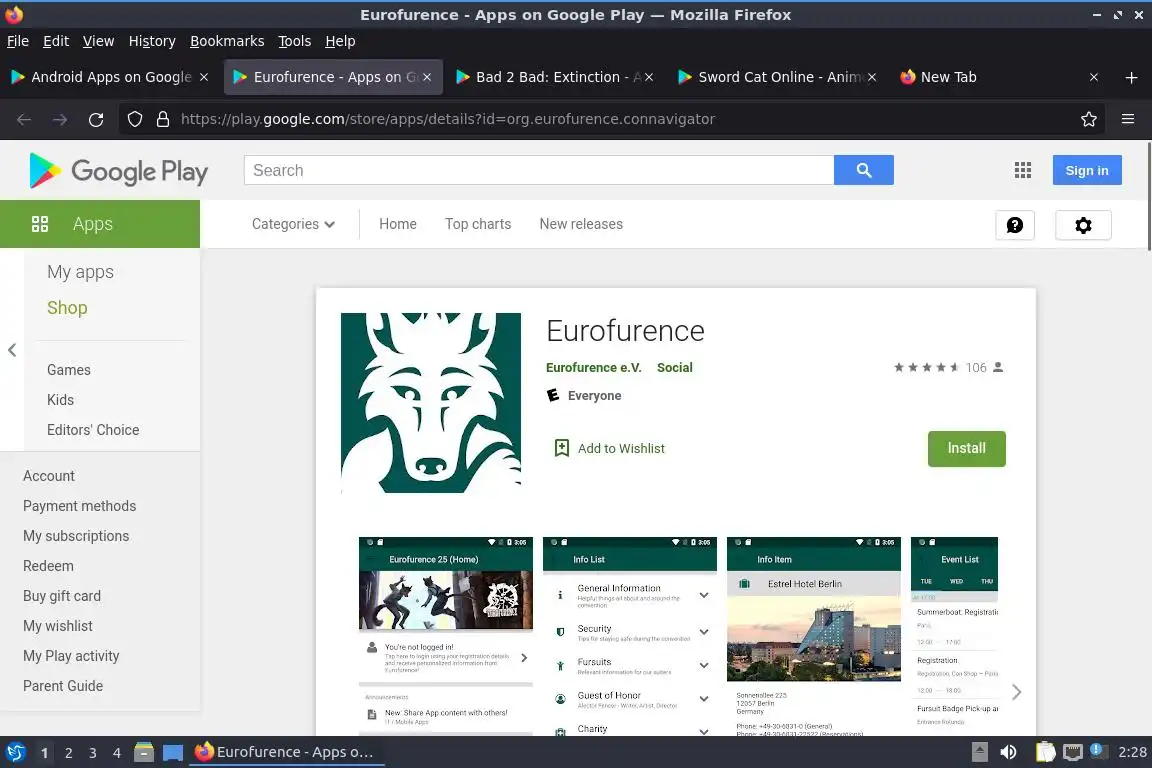Click the forward navigation arrow
Viewport: 1152px width, 768px height.
60,119
